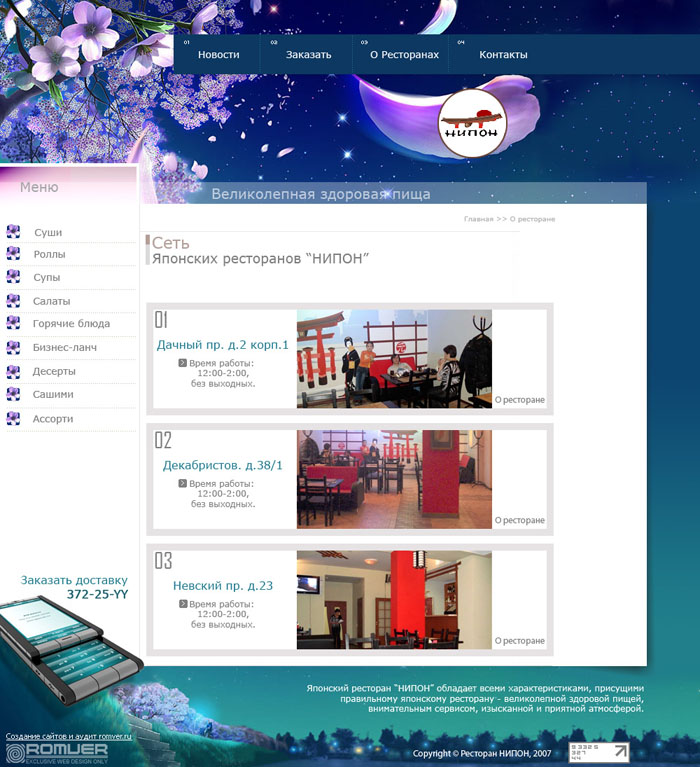Click the О ресторане breadcrumb
The width and height of the screenshot is (700, 767).
(532, 219)
